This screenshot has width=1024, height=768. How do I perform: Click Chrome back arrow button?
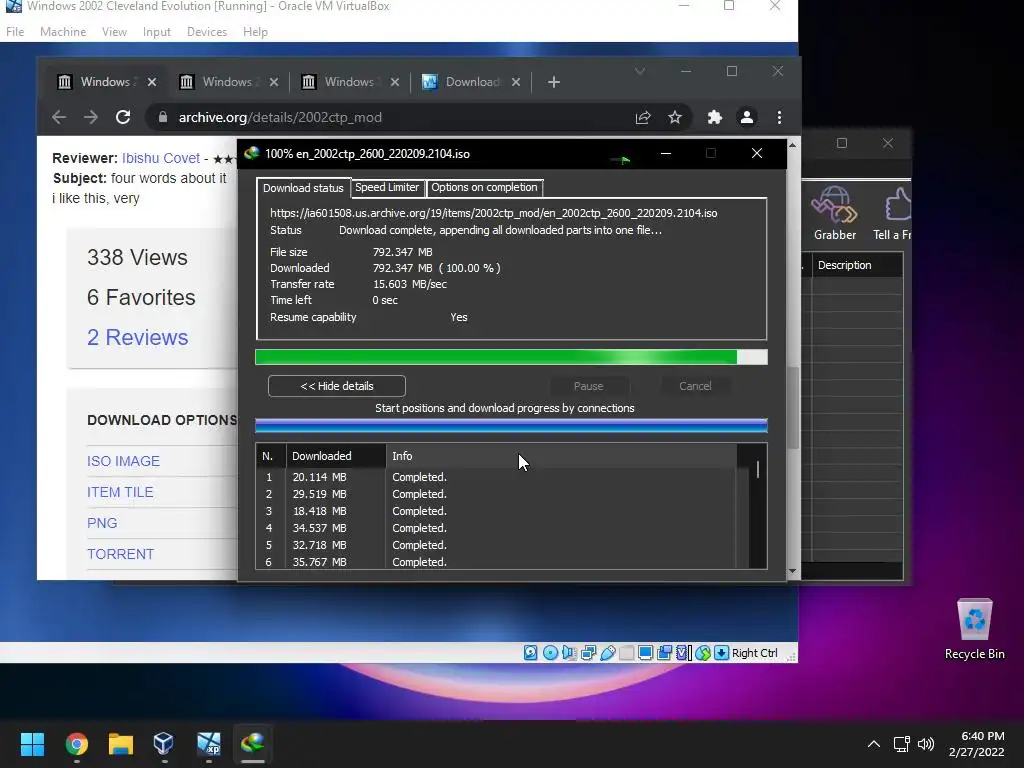tap(59, 117)
